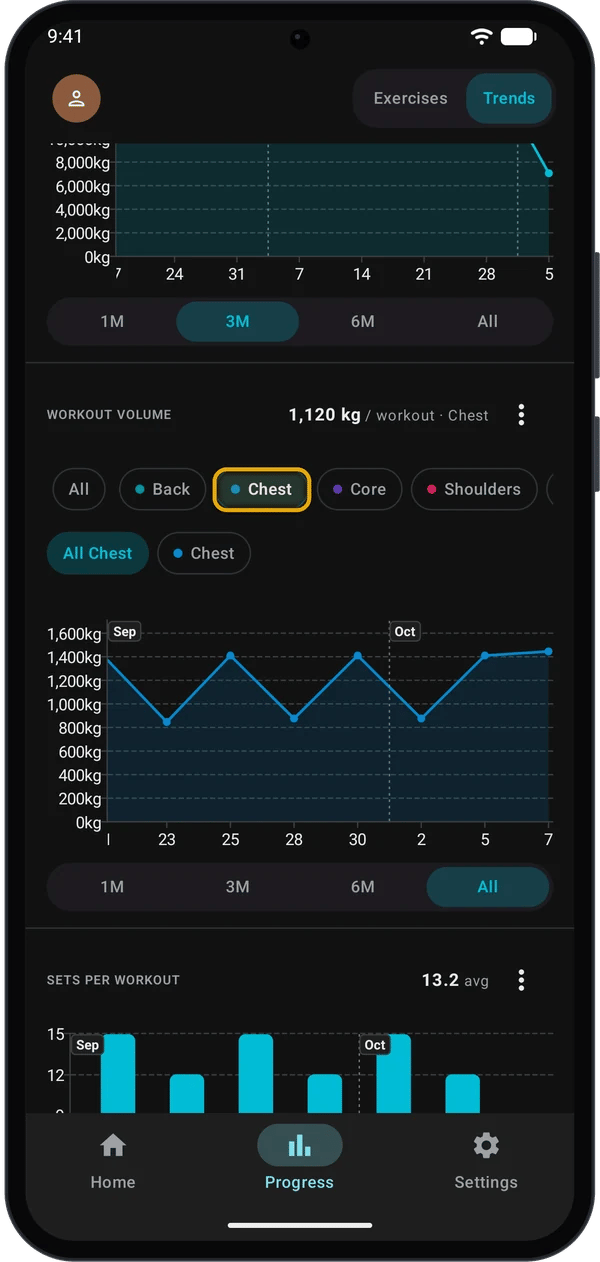This screenshot has height=1262, width=600.
Task: Select 6M range under the top chart
Action: 362,322
